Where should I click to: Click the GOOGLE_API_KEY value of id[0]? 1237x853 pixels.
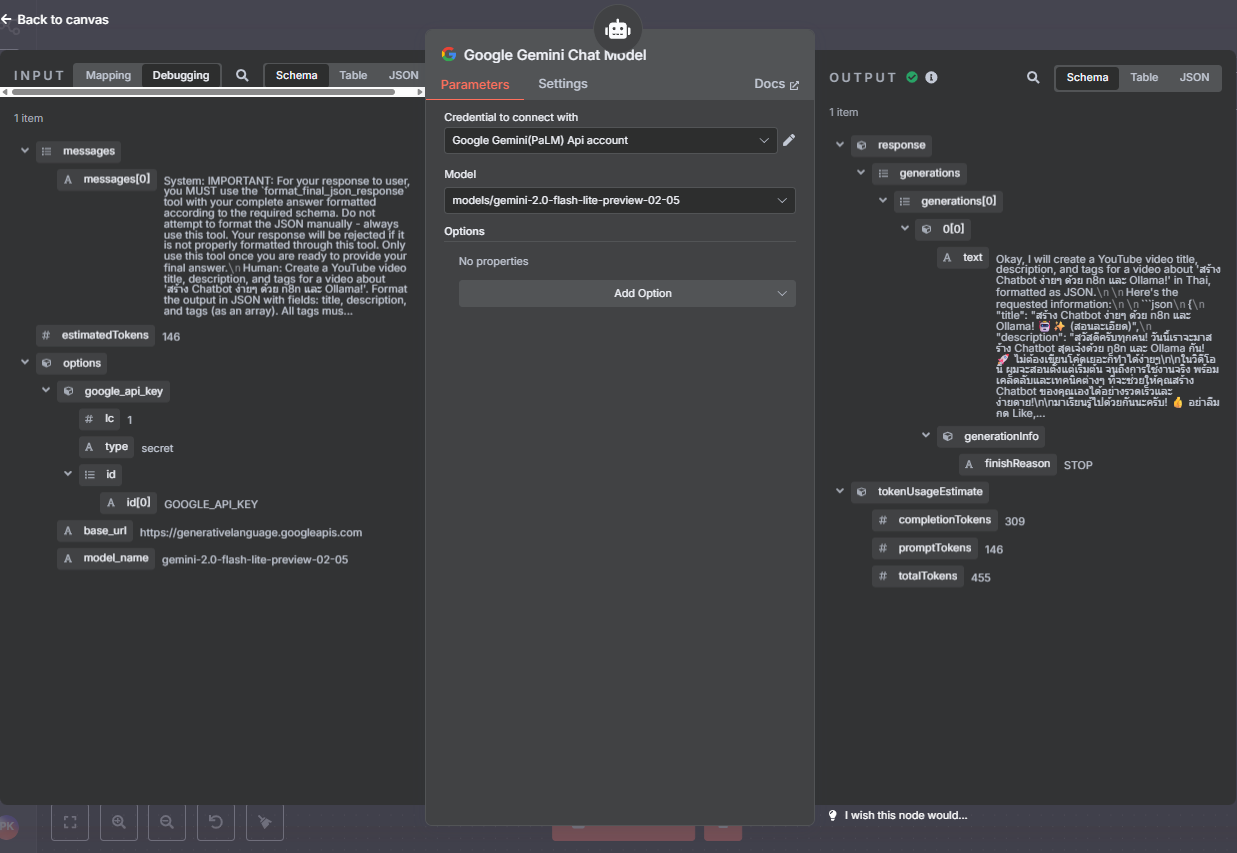tap(211, 504)
